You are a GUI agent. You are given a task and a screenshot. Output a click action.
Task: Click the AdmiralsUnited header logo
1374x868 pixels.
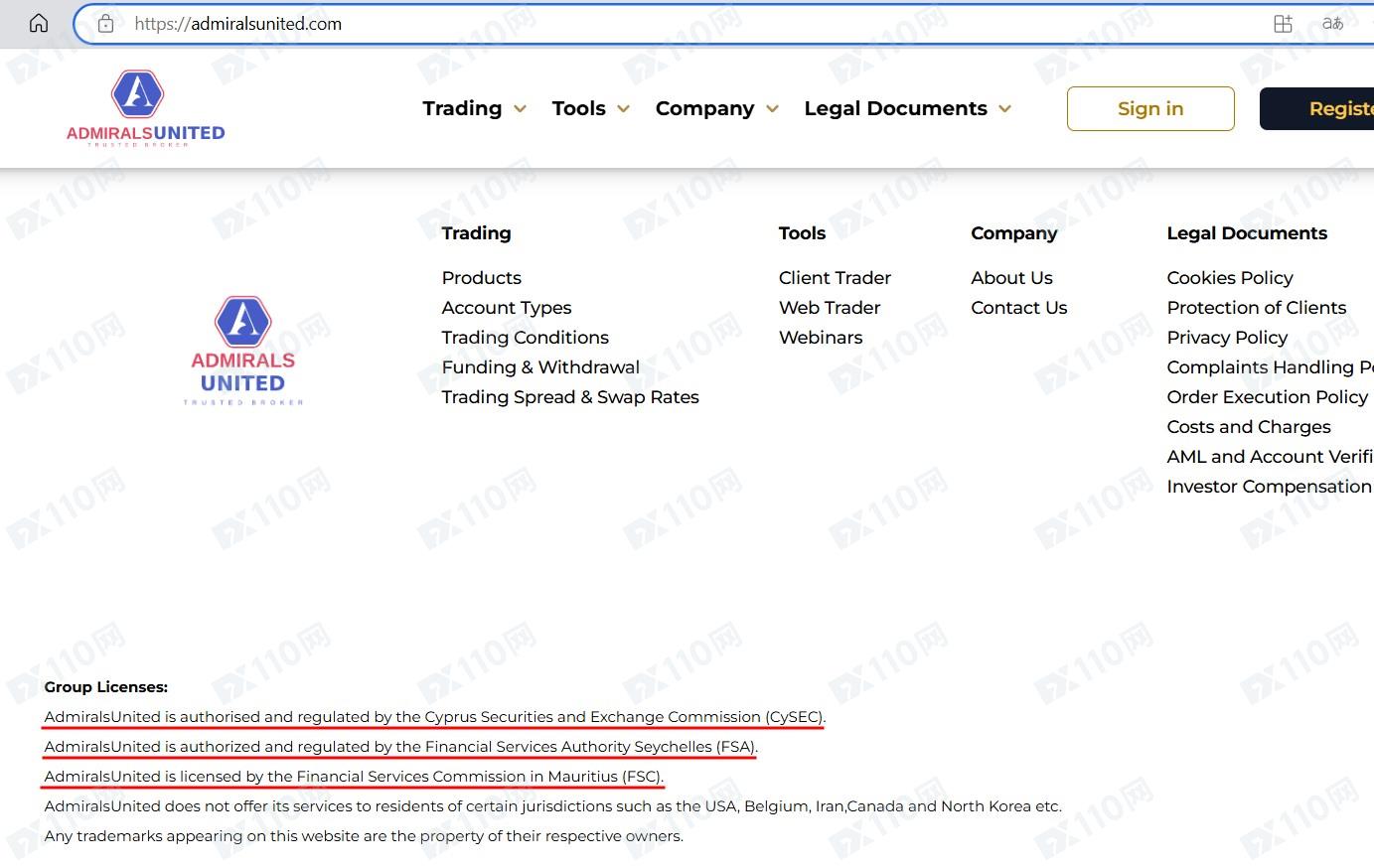(145, 108)
